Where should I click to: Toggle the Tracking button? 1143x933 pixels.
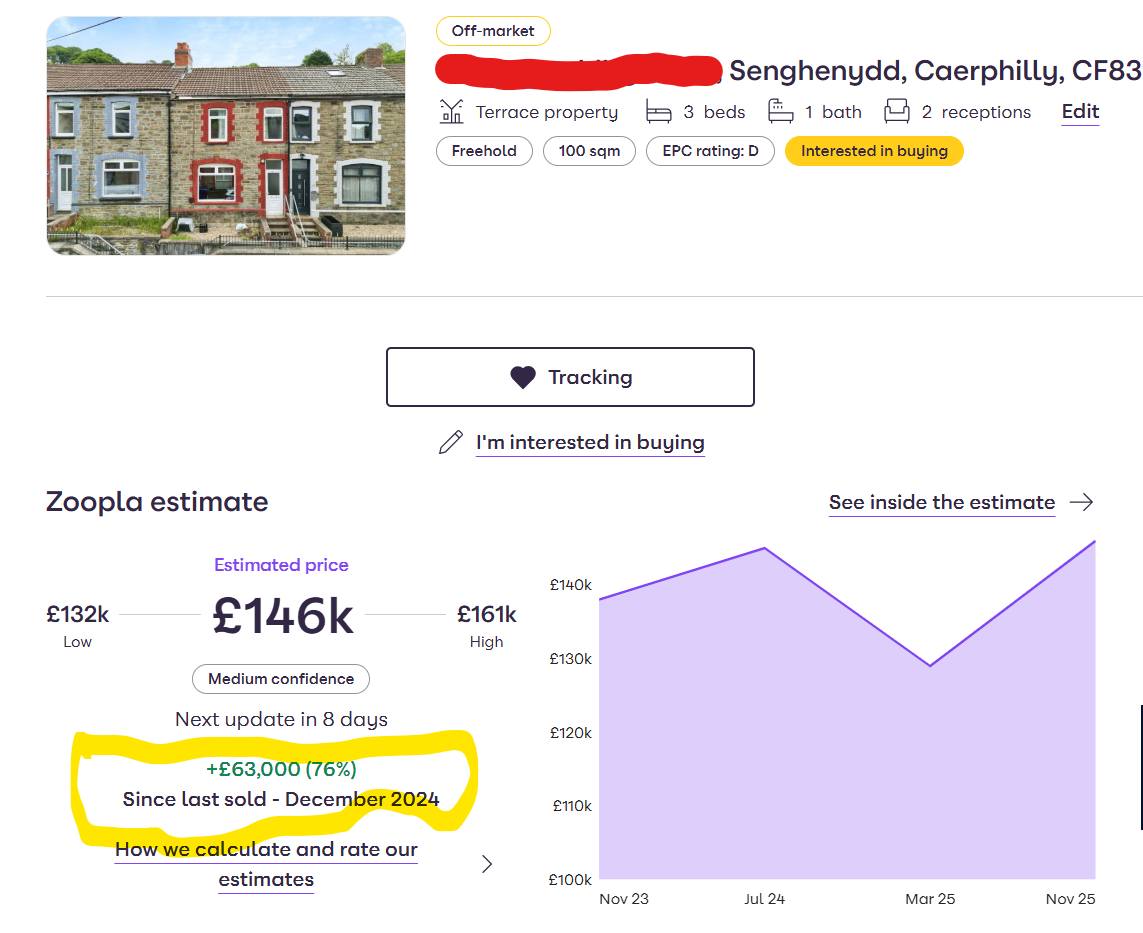pos(570,377)
